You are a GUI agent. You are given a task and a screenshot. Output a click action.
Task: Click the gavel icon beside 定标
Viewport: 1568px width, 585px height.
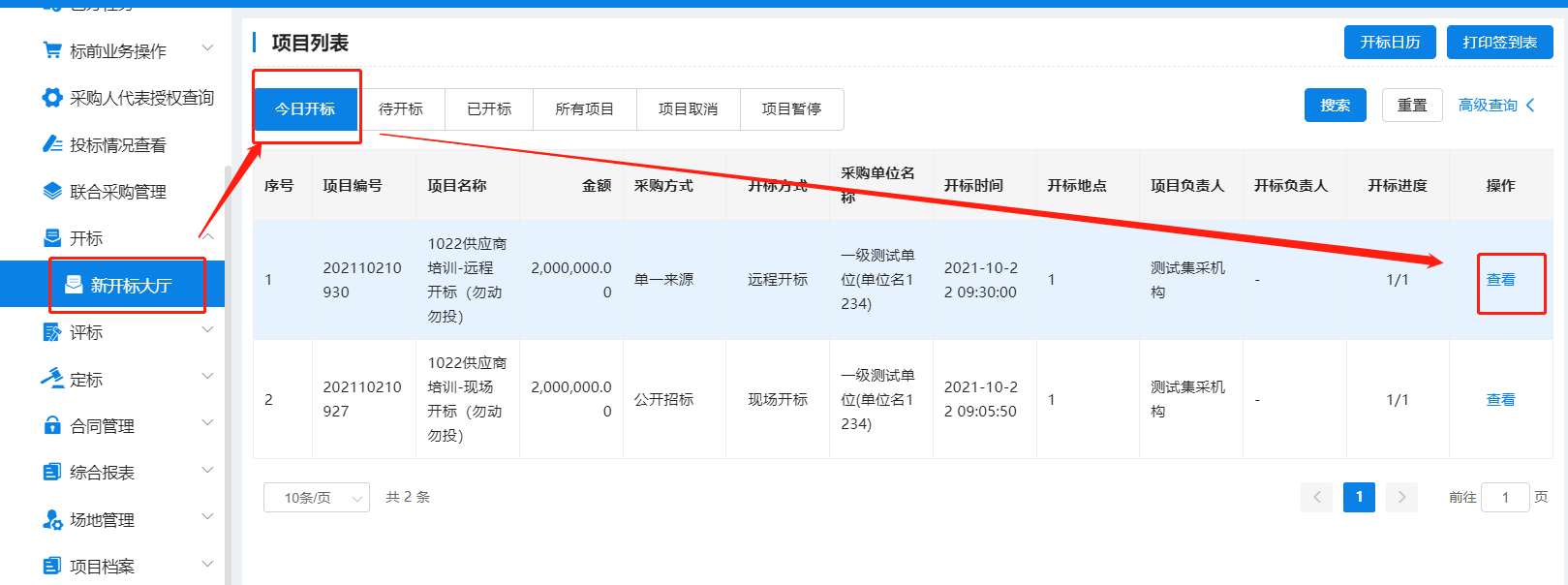(52, 379)
